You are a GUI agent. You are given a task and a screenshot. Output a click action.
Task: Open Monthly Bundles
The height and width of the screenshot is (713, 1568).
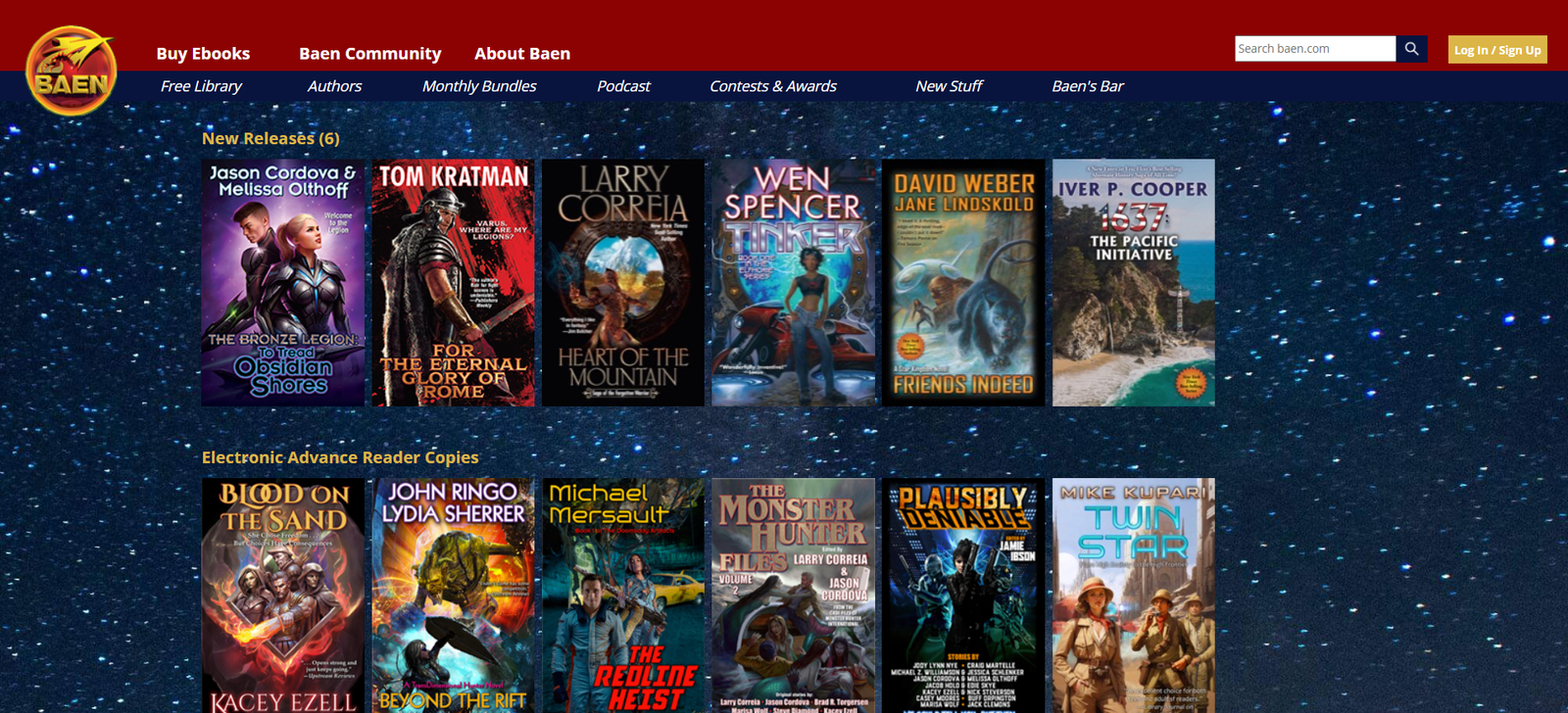(479, 86)
